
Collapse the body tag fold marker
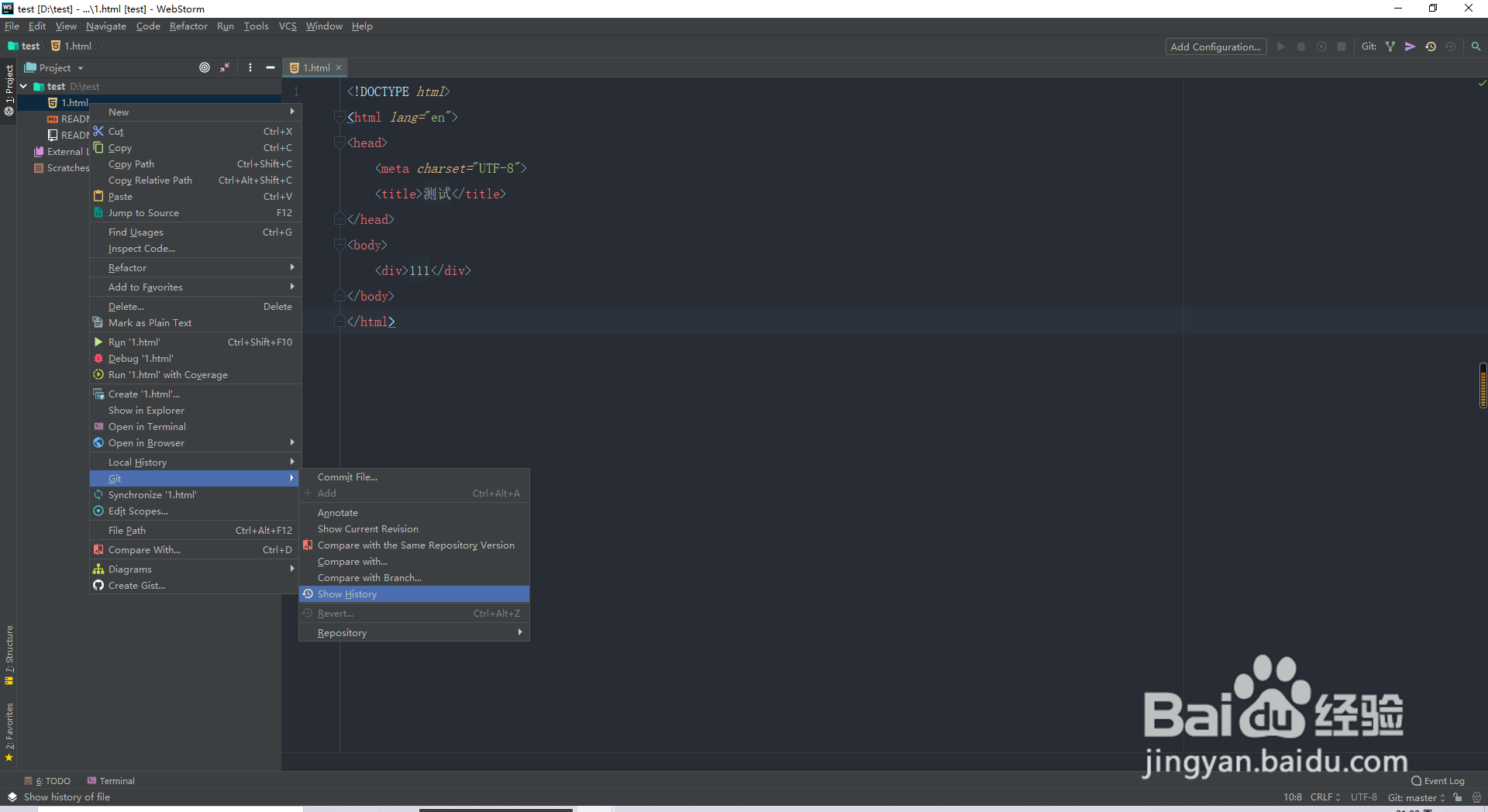tap(339, 245)
